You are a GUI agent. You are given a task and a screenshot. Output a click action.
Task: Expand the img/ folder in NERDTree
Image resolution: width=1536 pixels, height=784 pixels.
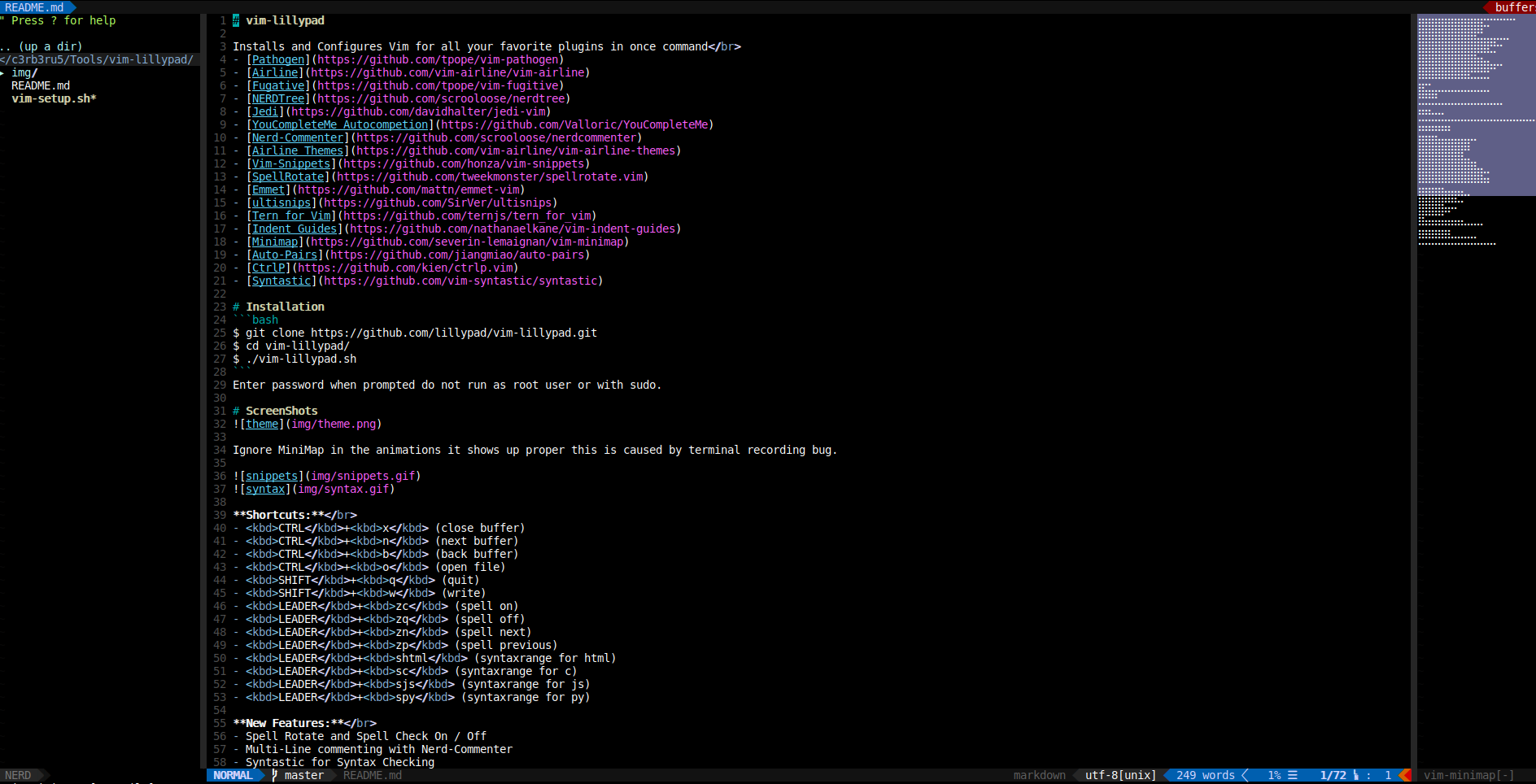tap(24, 72)
